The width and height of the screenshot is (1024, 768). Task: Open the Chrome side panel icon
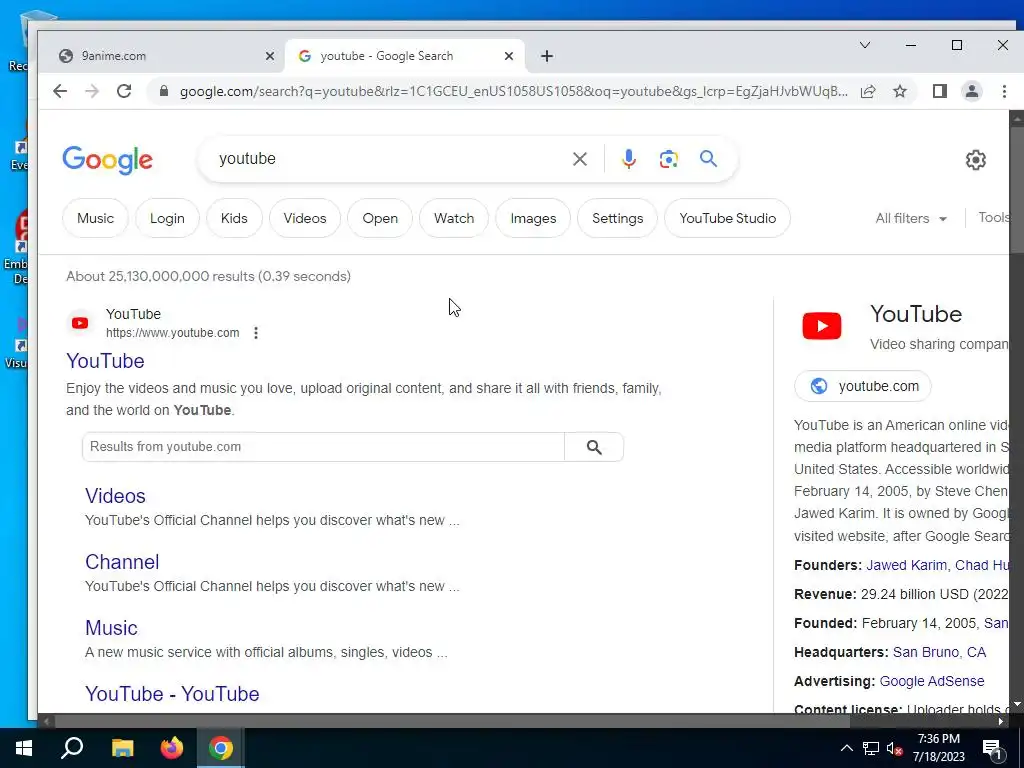pos(940,91)
